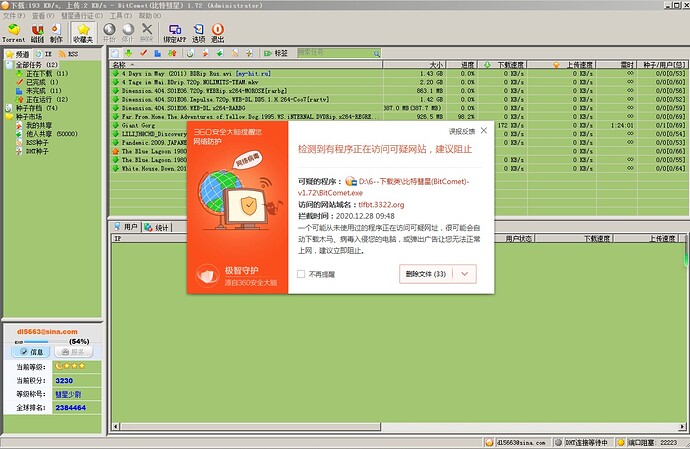Open the 帮助 menu
Image resolution: width=690 pixels, height=449 pixels.
[150, 16]
